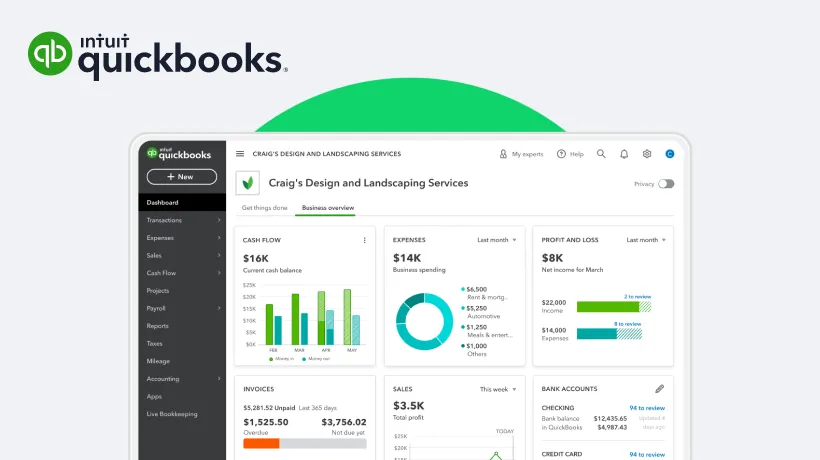The image size is (820, 460).
Task: Click the $1,250 Meals & entertainment legend item
Action: tap(486, 331)
